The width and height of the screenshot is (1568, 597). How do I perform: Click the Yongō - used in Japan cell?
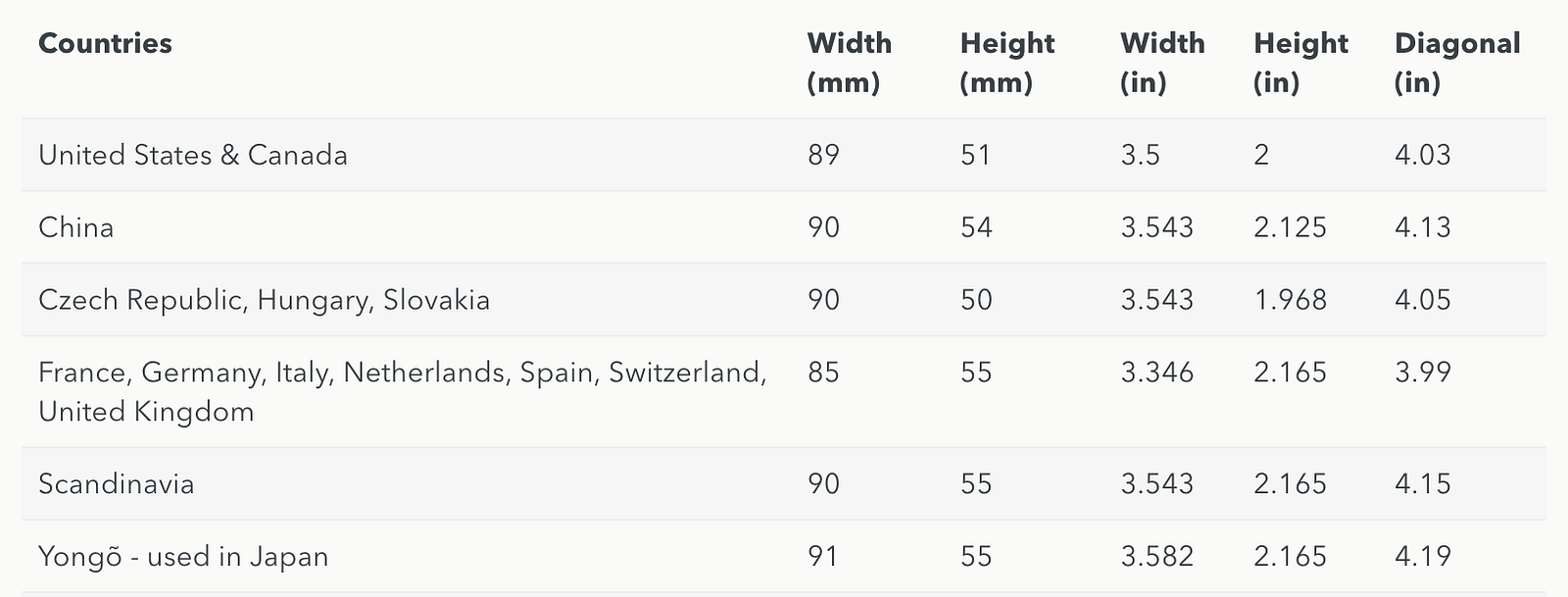coord(183,557)
